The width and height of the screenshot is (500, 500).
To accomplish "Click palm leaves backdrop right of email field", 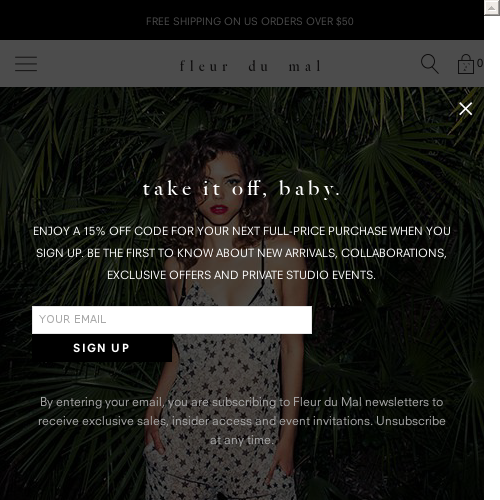I will click(397, 320).
